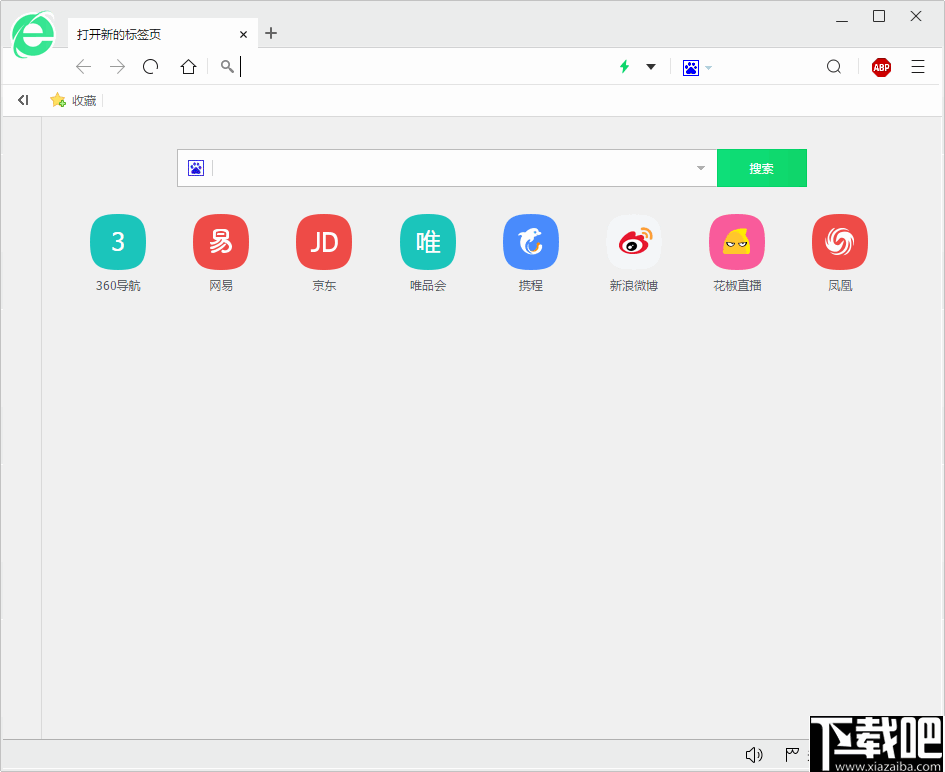The width and height of the screenshot is (945, 772).
Task: Open search engine dropdown next to toolbar paw icon
Action: click(x=709, y=67)
